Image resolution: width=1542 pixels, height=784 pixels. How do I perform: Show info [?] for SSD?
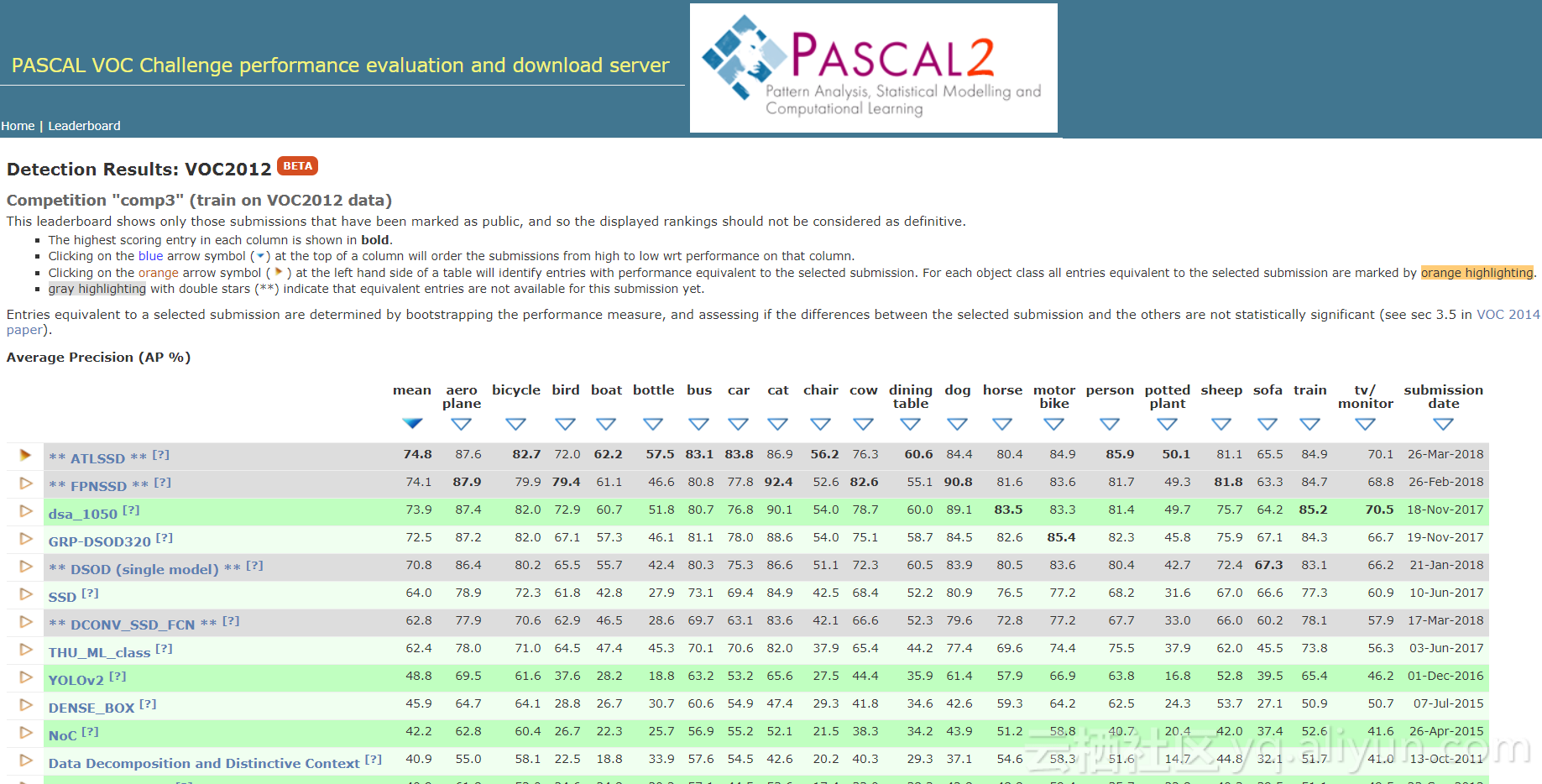point(90,593)
